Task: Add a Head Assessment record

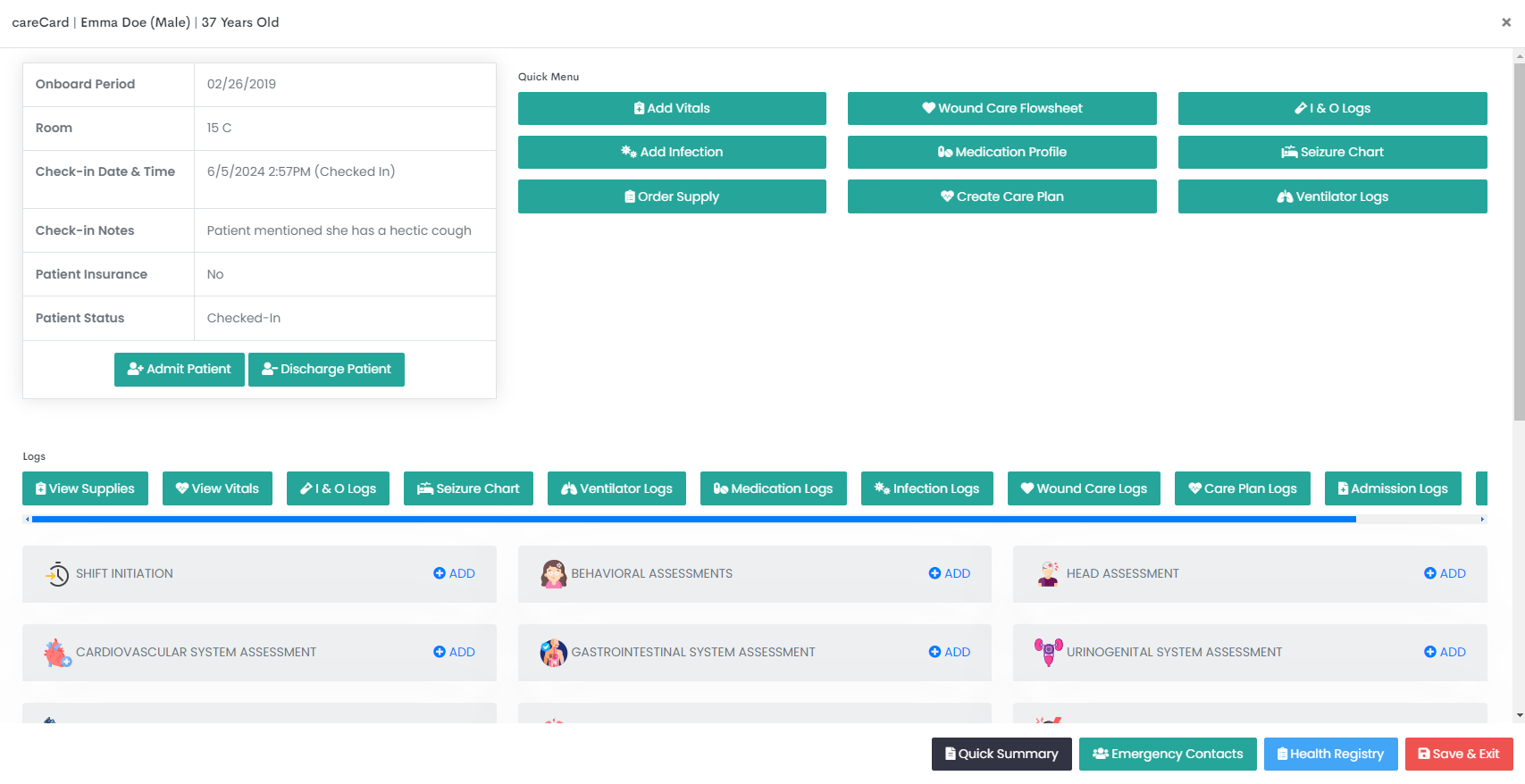Action: (x=1445, y=574)
